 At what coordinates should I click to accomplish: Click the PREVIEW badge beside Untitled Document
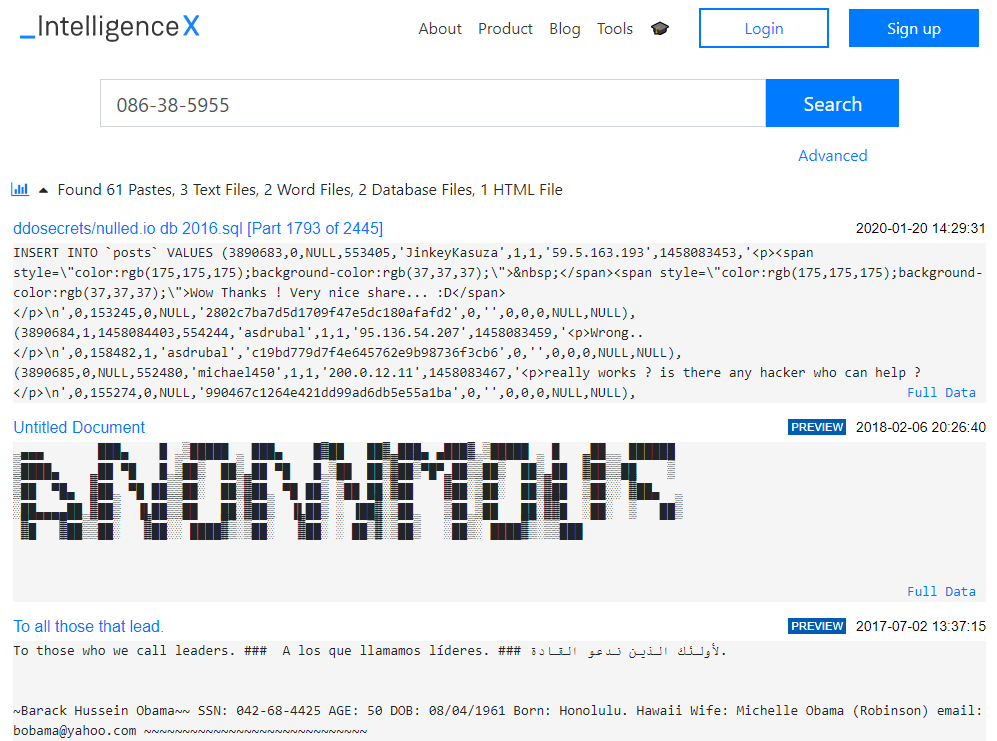817,427
